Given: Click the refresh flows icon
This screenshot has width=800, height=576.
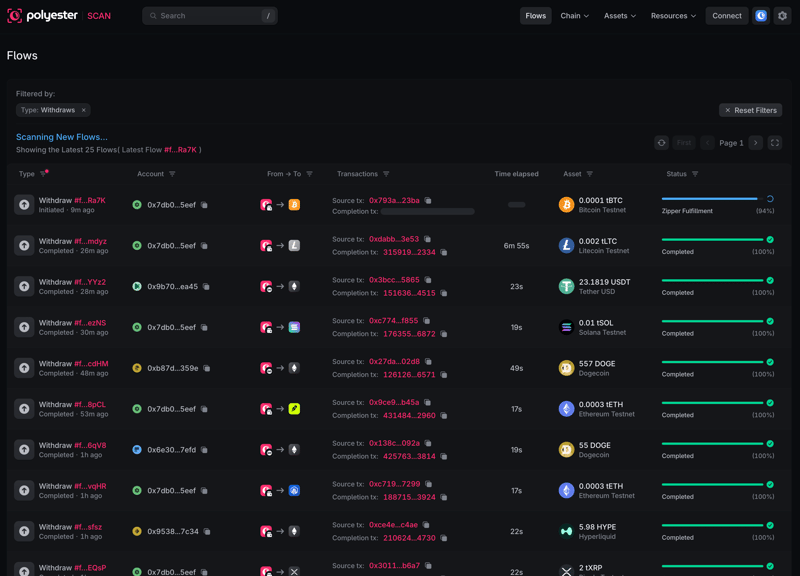Looking at the screenshot, I should click(x=661, y=143).
